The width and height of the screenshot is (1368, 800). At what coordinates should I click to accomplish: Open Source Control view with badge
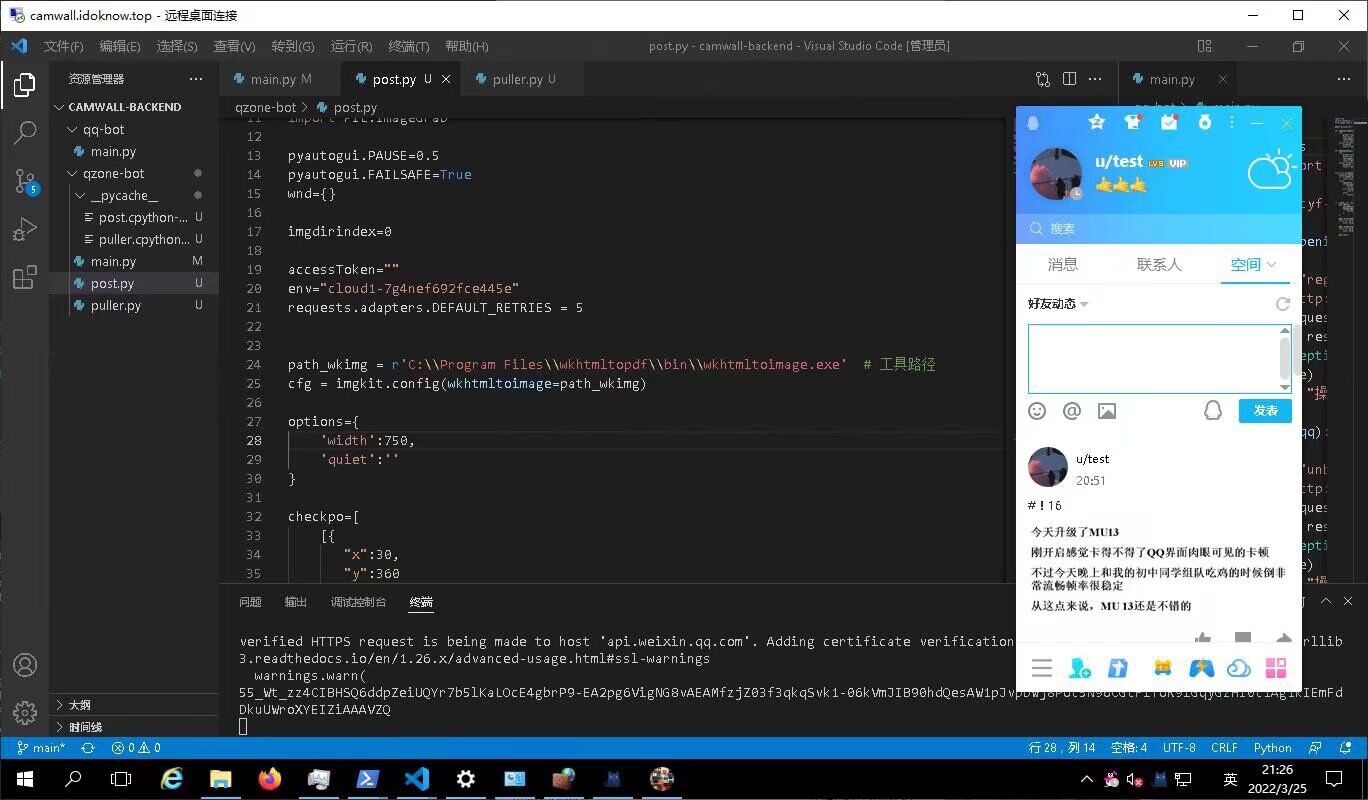coord(25,181)
